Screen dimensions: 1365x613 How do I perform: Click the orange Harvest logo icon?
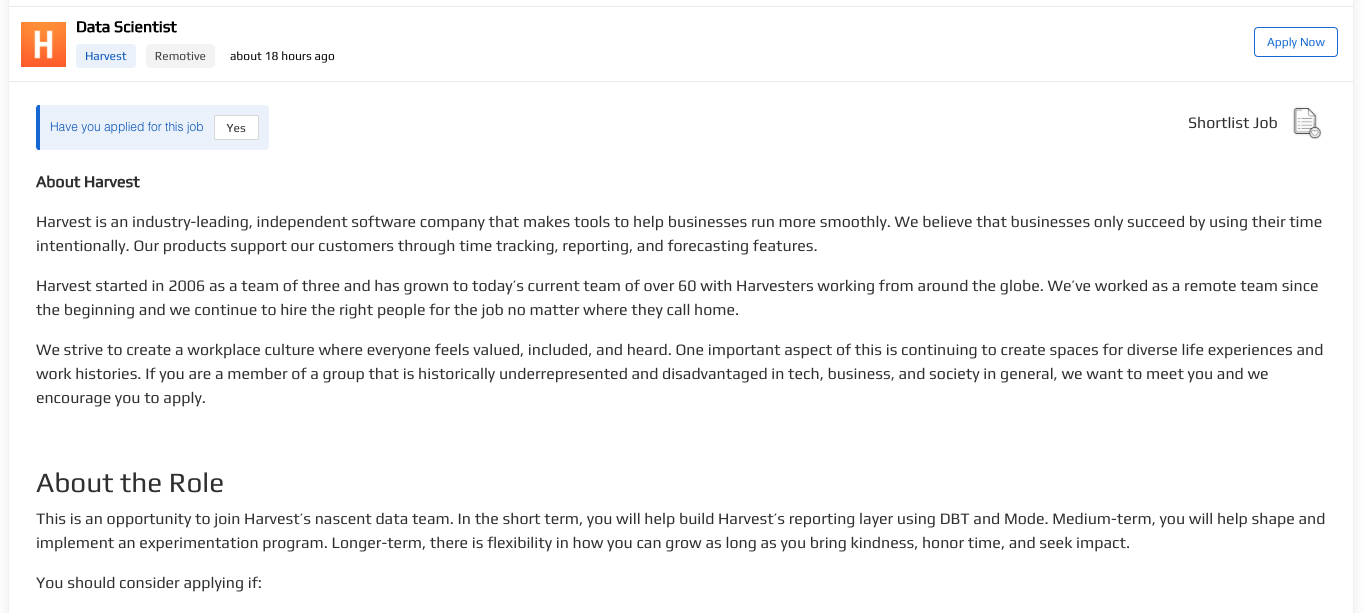tap(43, 45)
